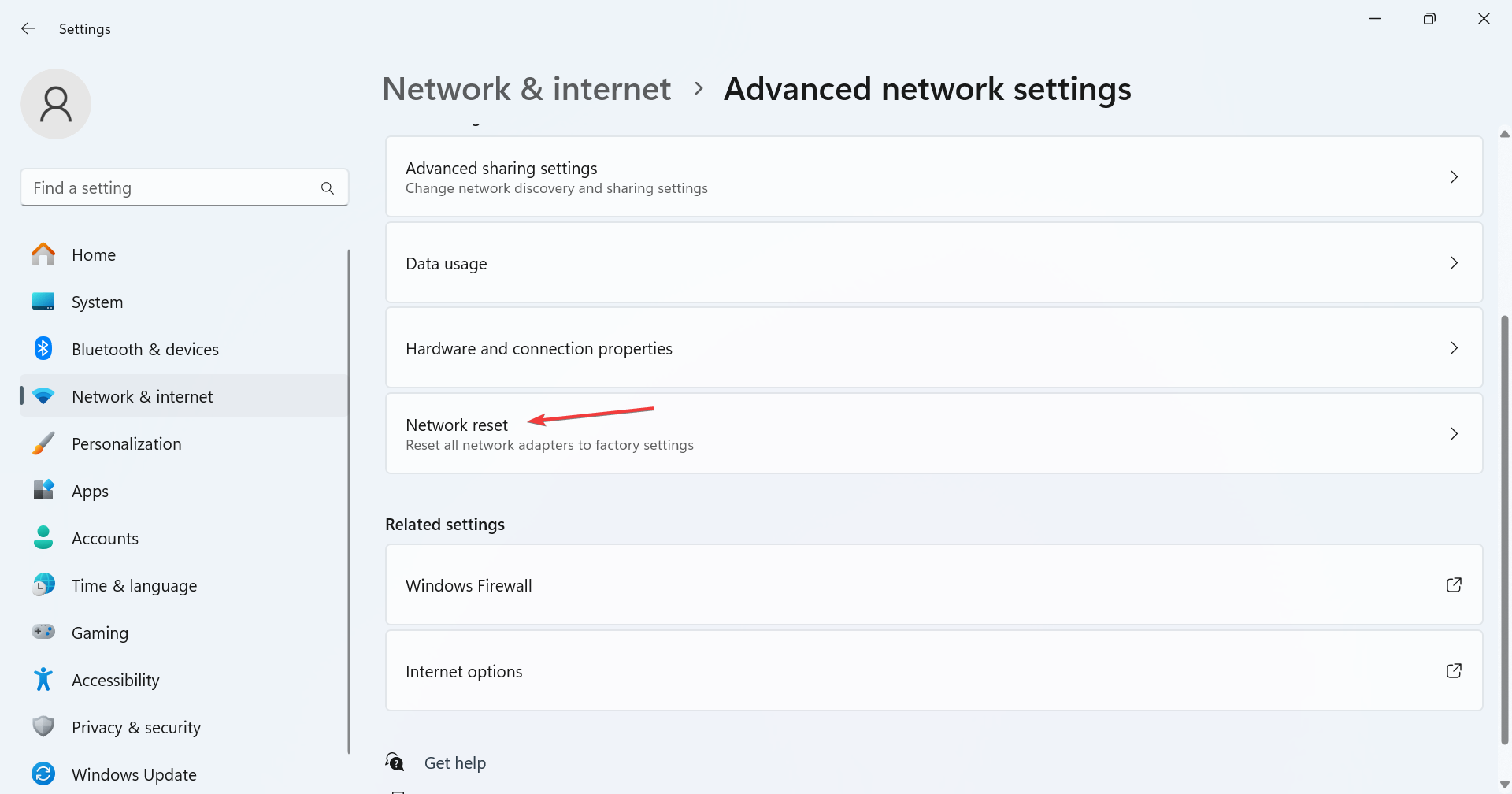The width and height of the screenshot is (1512, 794).
Task: Select Network & internet in sidebar
Action: pos(142,396)
